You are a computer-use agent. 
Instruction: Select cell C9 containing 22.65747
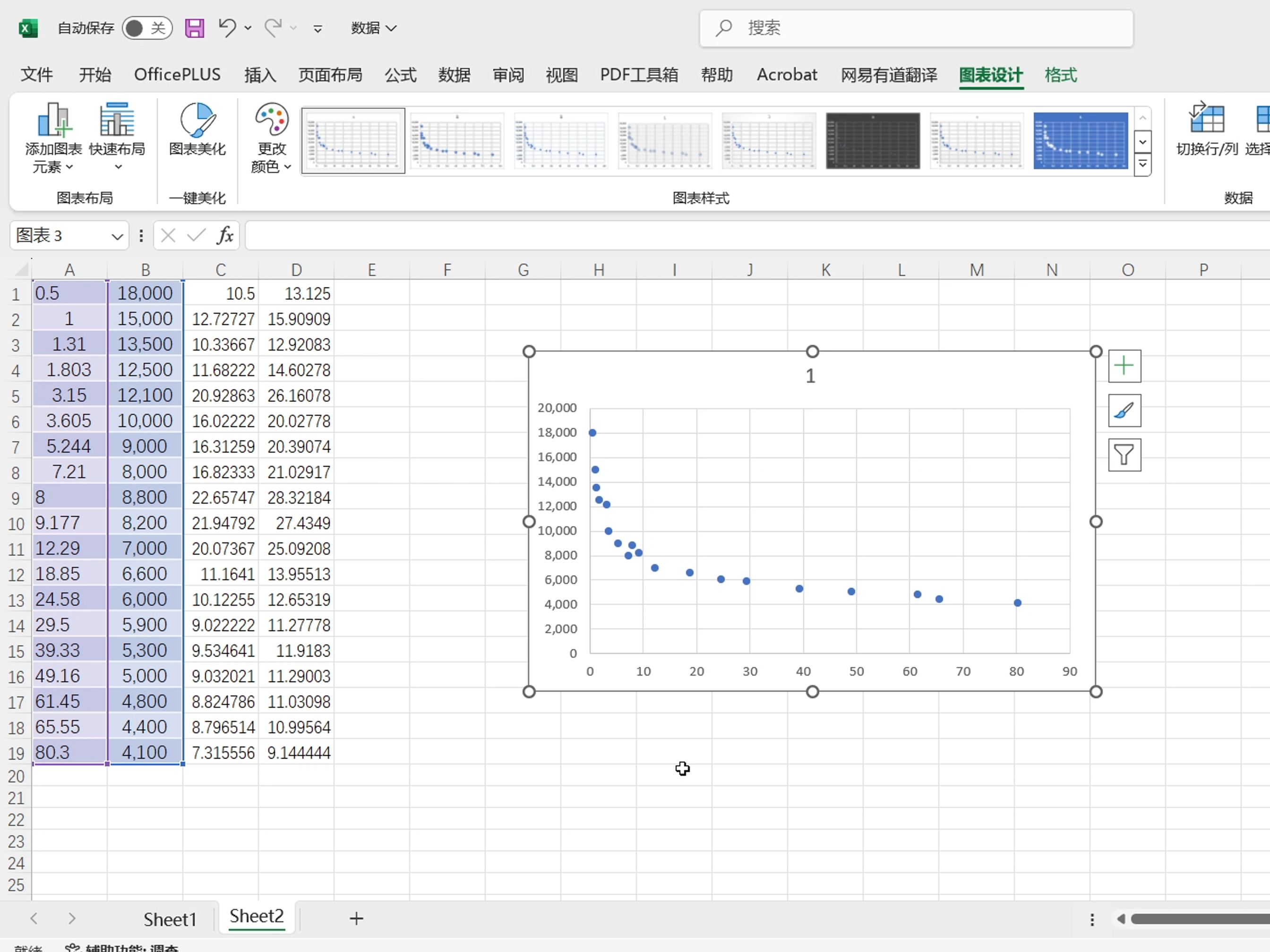(221, 497)
